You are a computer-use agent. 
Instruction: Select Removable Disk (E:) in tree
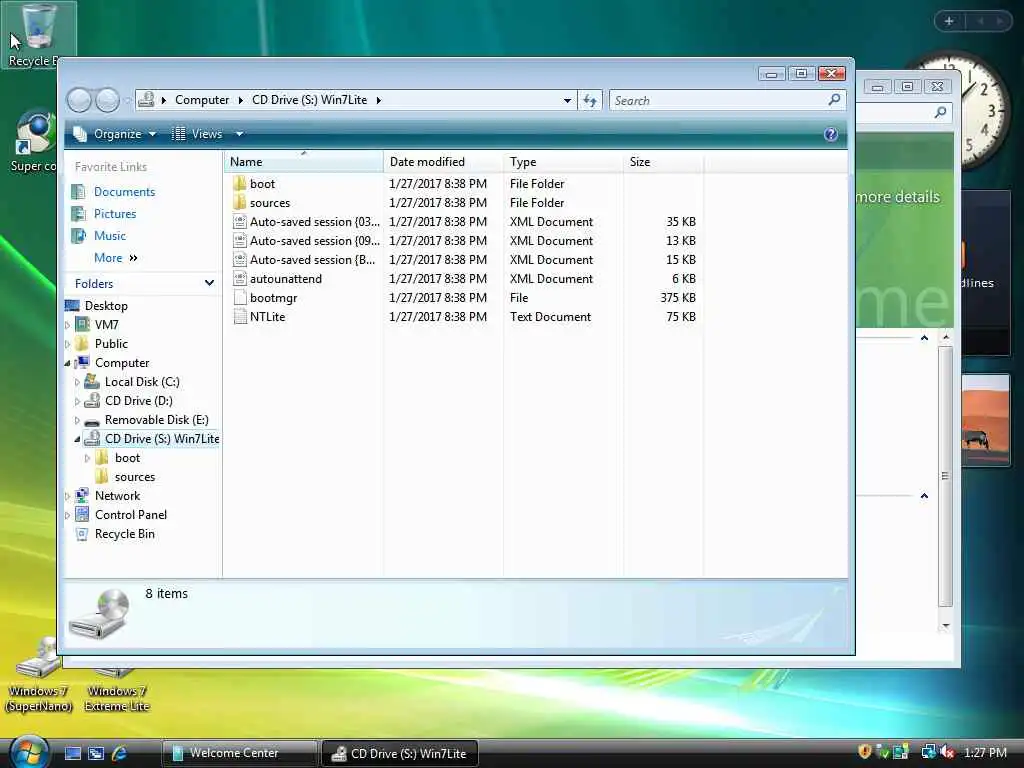point(157,420)
